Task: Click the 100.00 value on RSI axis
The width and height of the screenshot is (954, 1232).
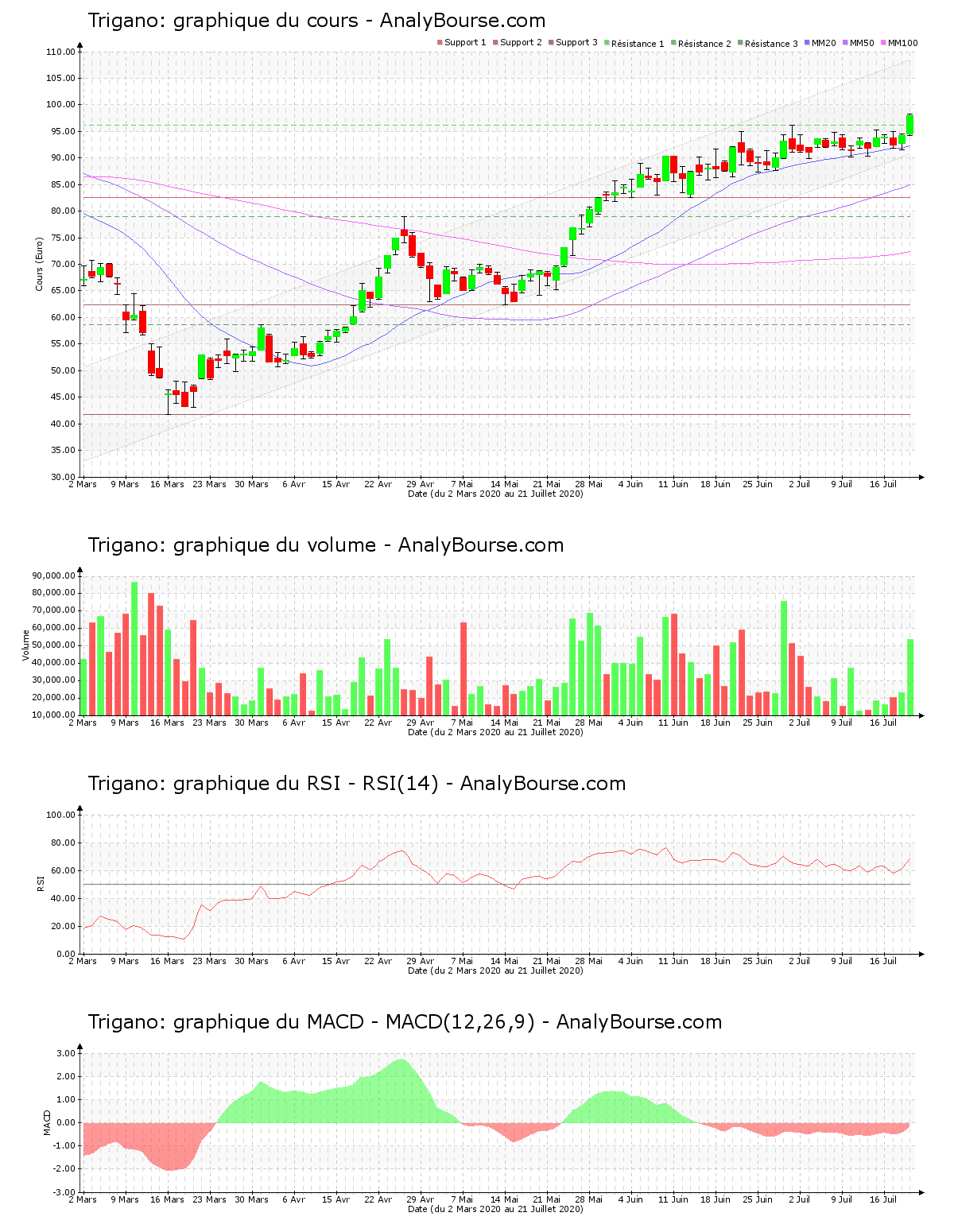Action: [x=60, y=815]
